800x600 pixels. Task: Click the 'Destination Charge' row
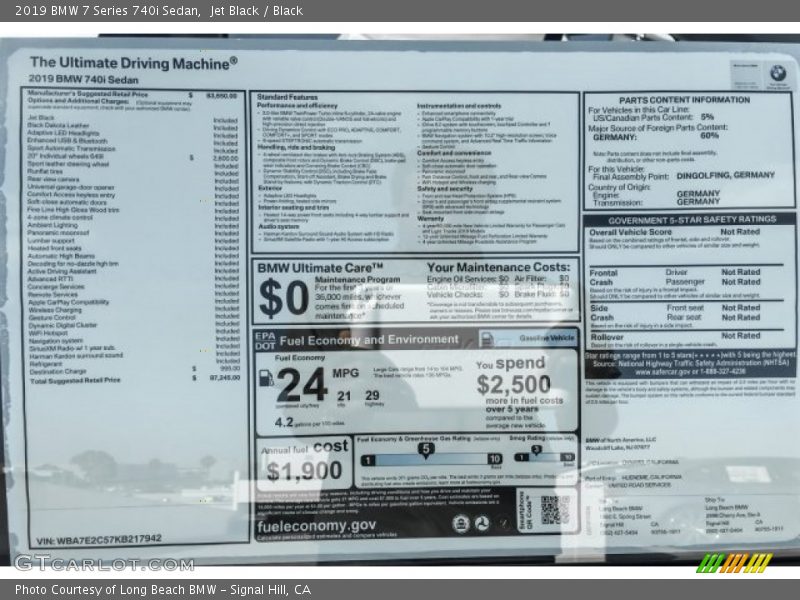coord(134,371)
